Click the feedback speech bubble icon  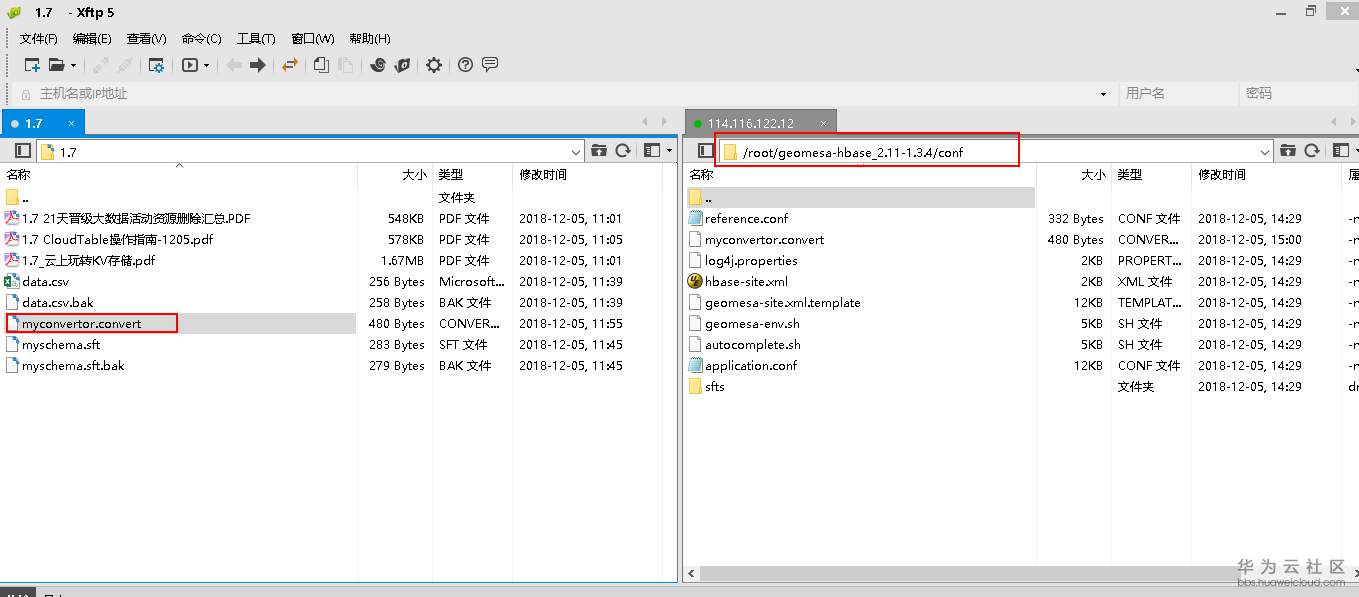pos(490,65)
